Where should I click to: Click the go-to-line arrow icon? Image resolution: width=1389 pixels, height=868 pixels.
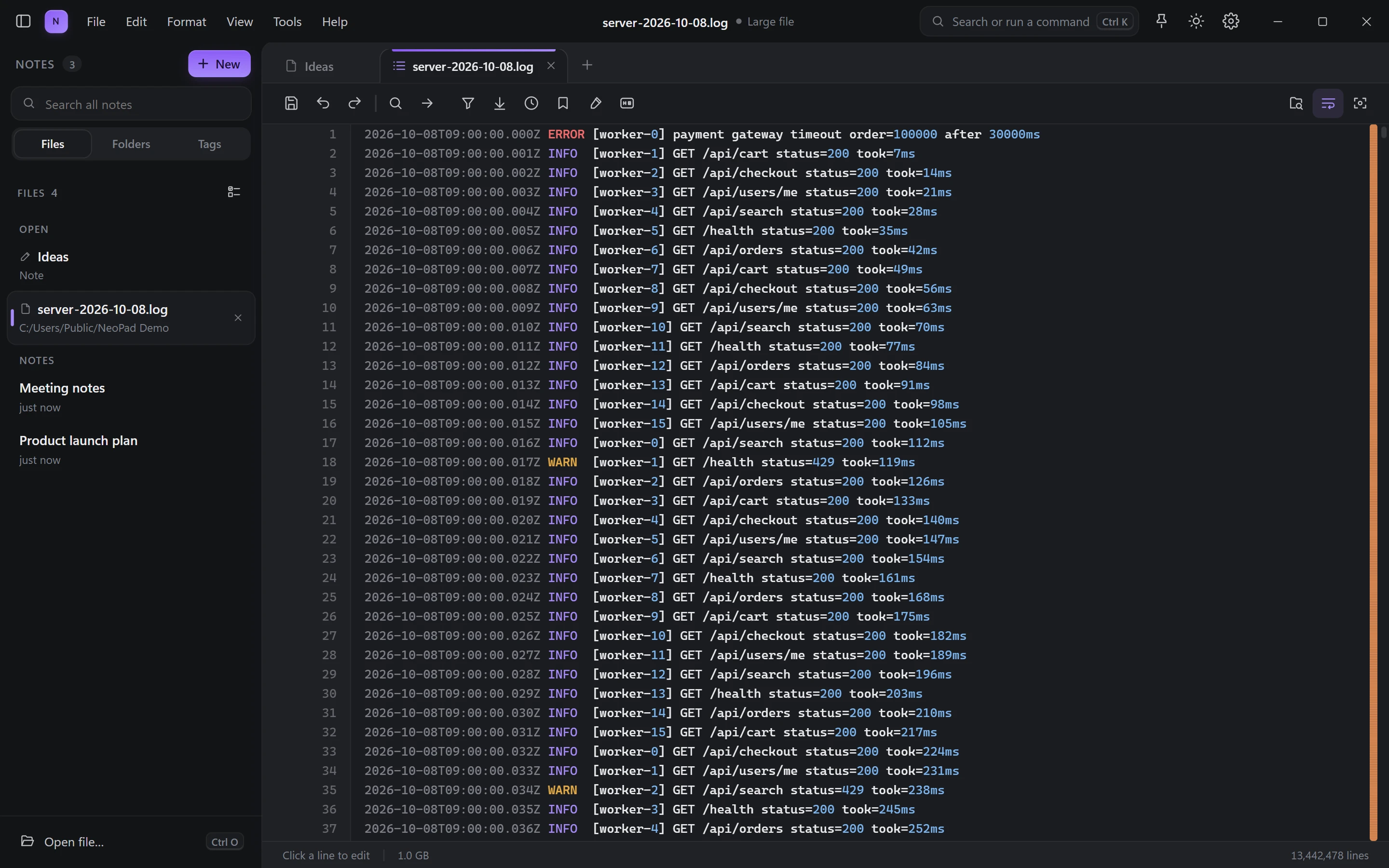(427, 103)
